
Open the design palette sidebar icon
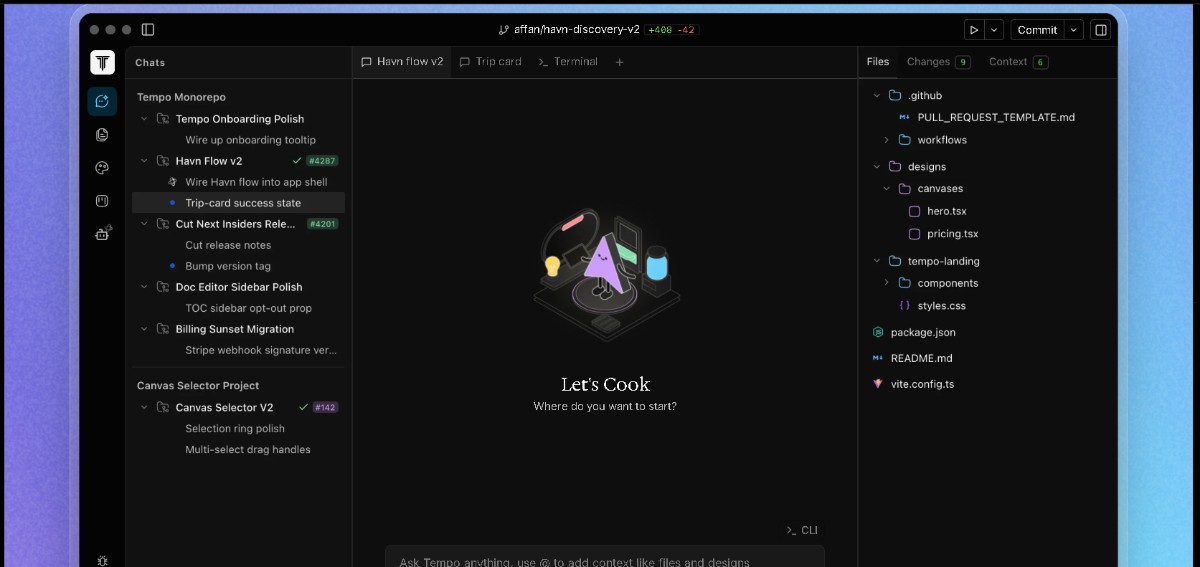(x=102, y=167)
